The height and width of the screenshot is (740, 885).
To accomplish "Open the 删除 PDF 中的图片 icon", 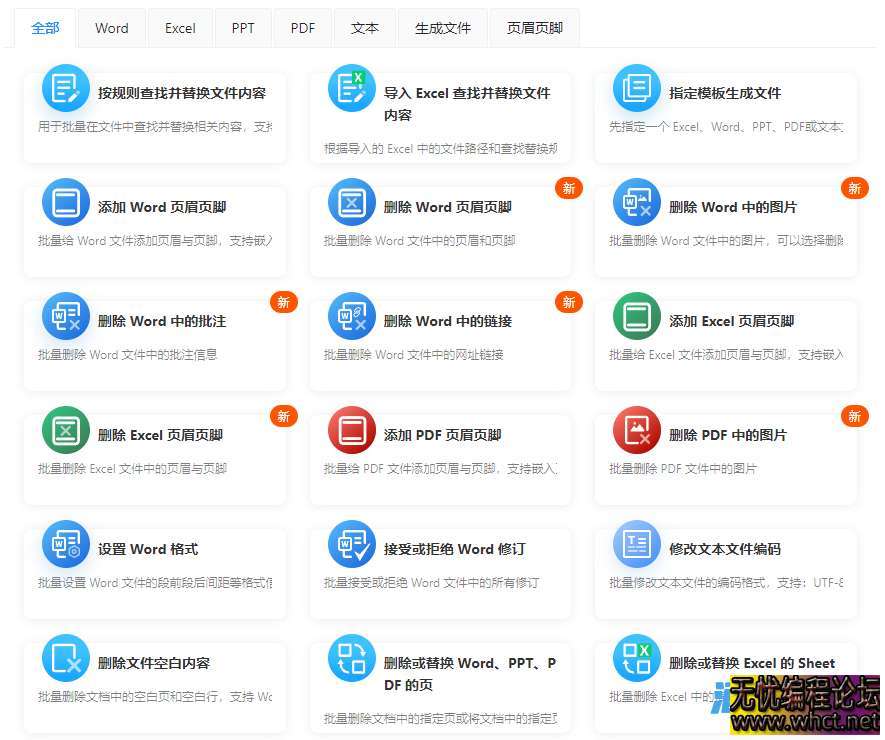I will tap(636, 433).
